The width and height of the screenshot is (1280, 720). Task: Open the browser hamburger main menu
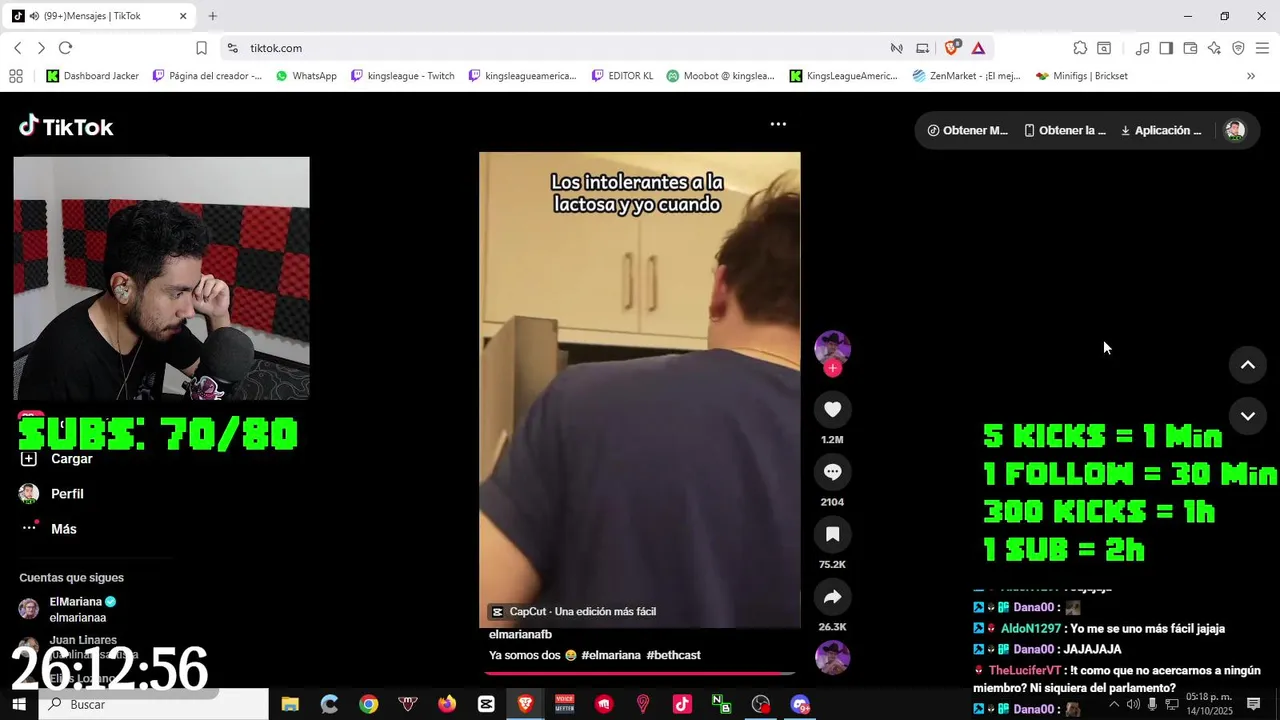click(x=1262, y=48)
